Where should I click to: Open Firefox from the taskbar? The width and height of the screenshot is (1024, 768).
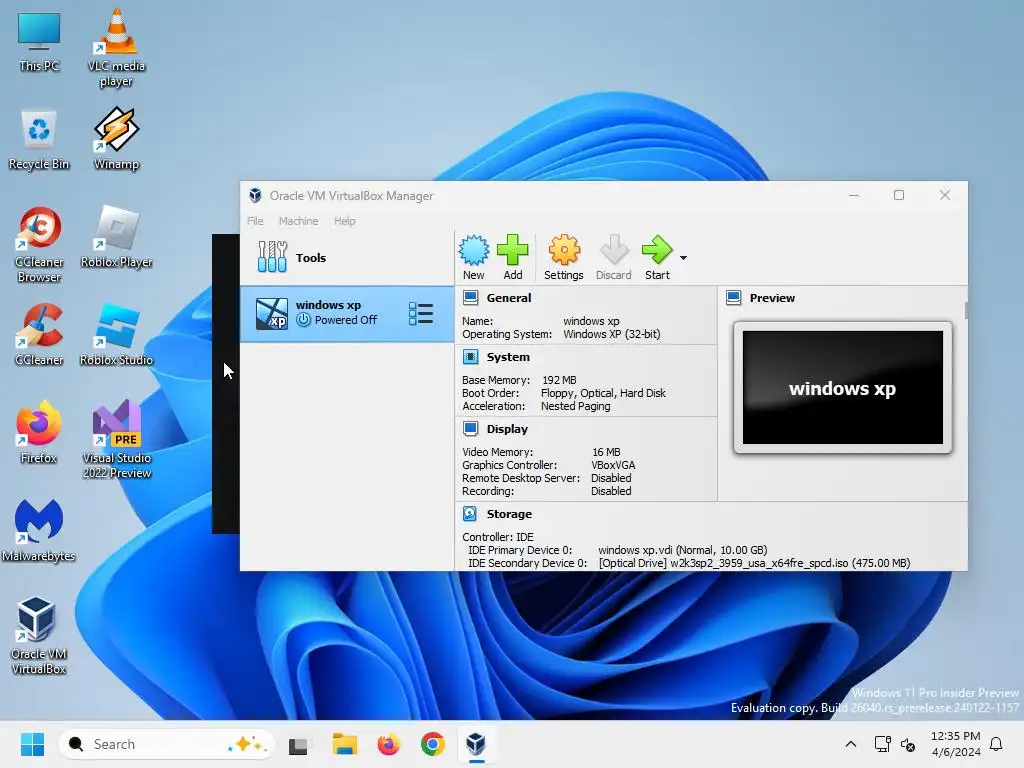click(389, 744)
